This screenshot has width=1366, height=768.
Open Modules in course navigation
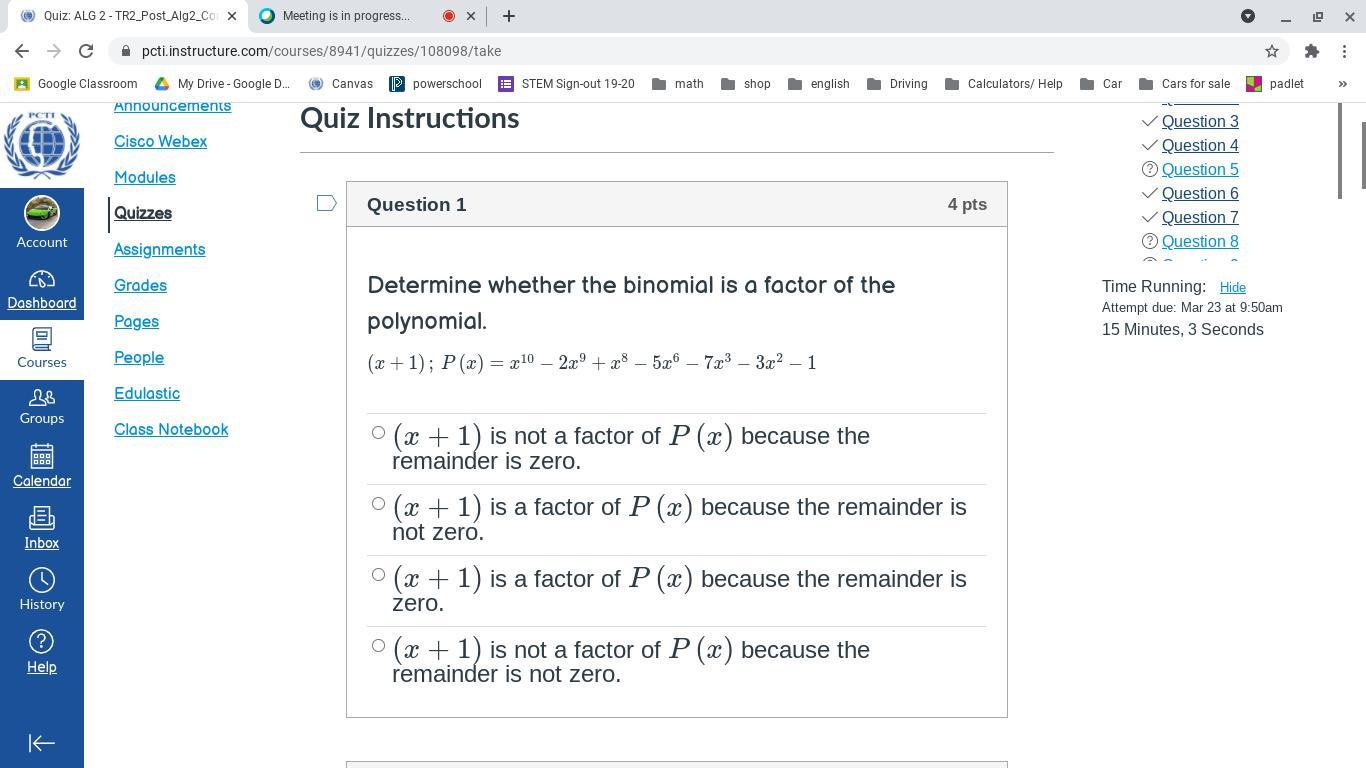pos(145,178)
